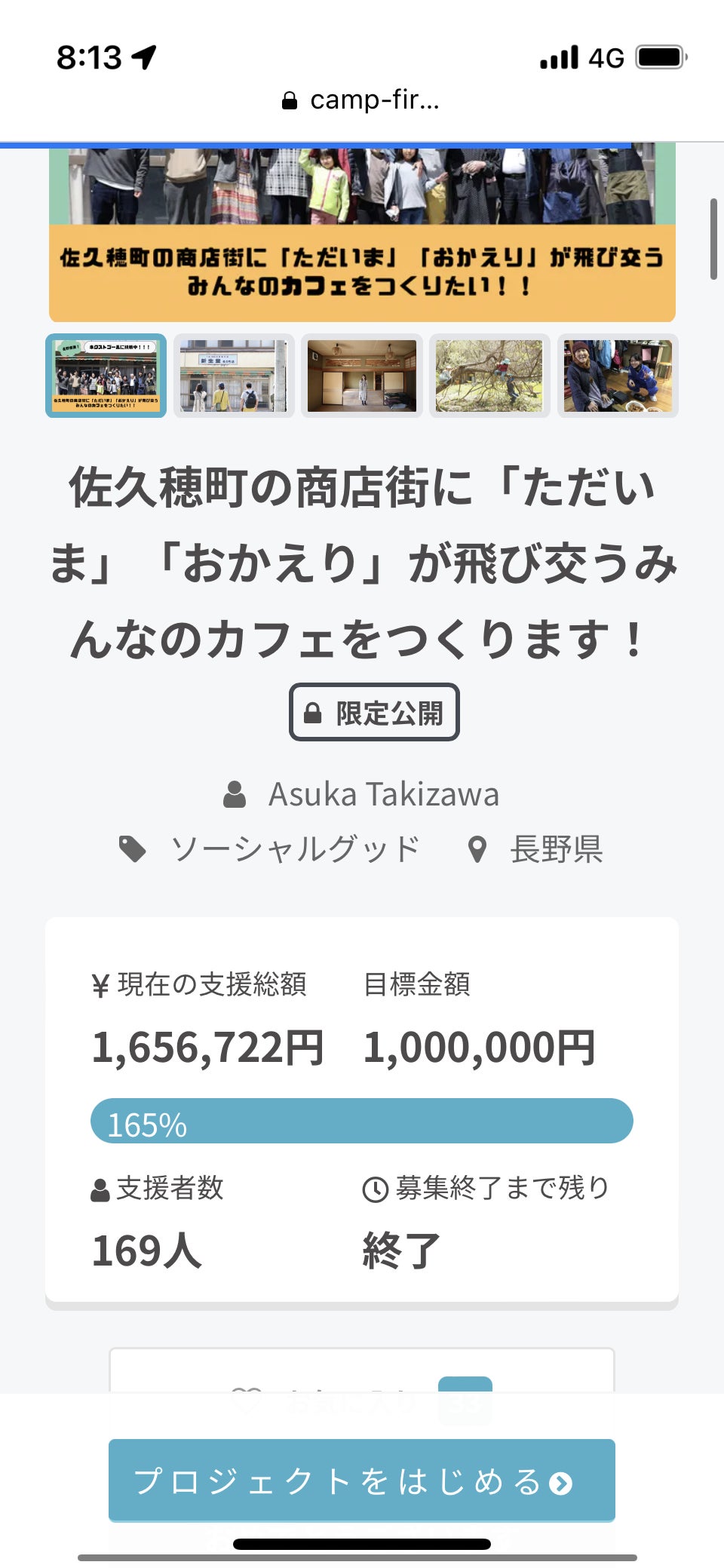Click the supporter icon beside 支援者数
Image resolution: width=724 pixels, height=1568 pixels.
click(x=100, y=1190)
